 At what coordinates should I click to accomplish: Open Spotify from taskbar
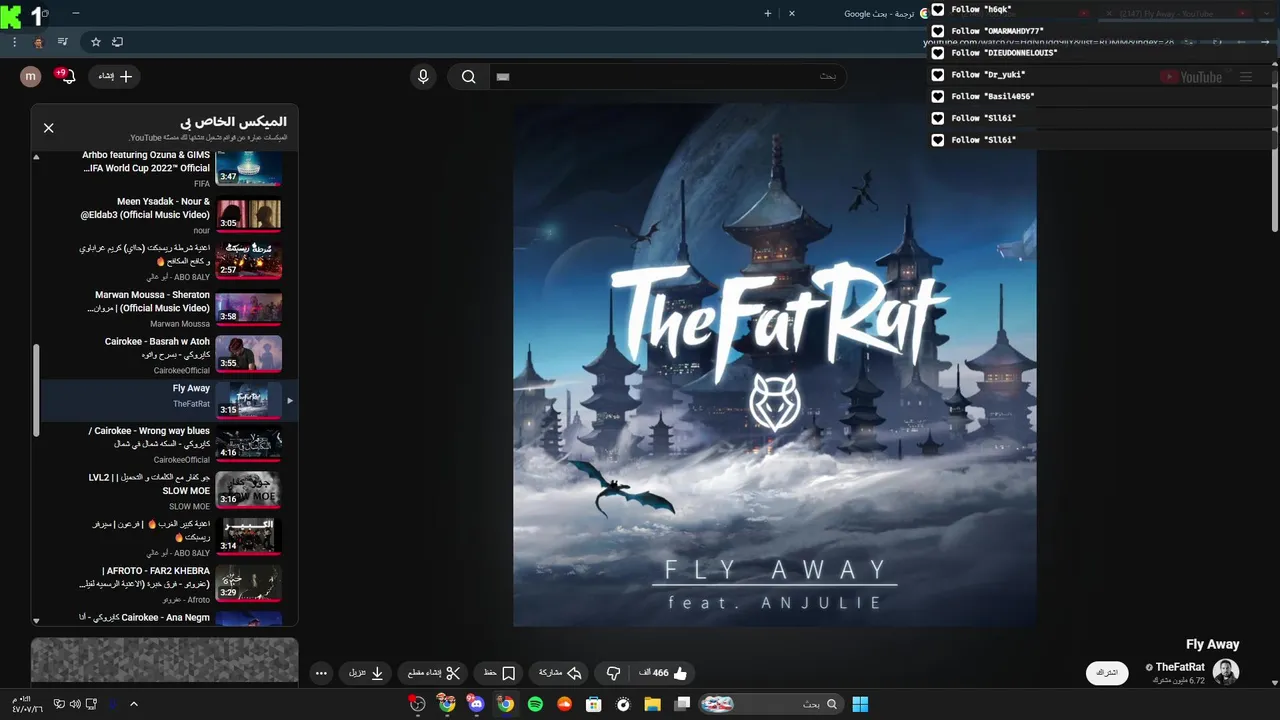(x=535, y=704)
